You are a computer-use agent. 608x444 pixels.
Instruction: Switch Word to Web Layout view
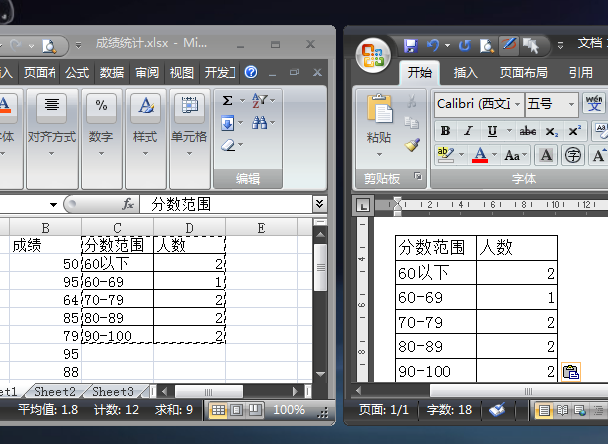pos(580,410)
